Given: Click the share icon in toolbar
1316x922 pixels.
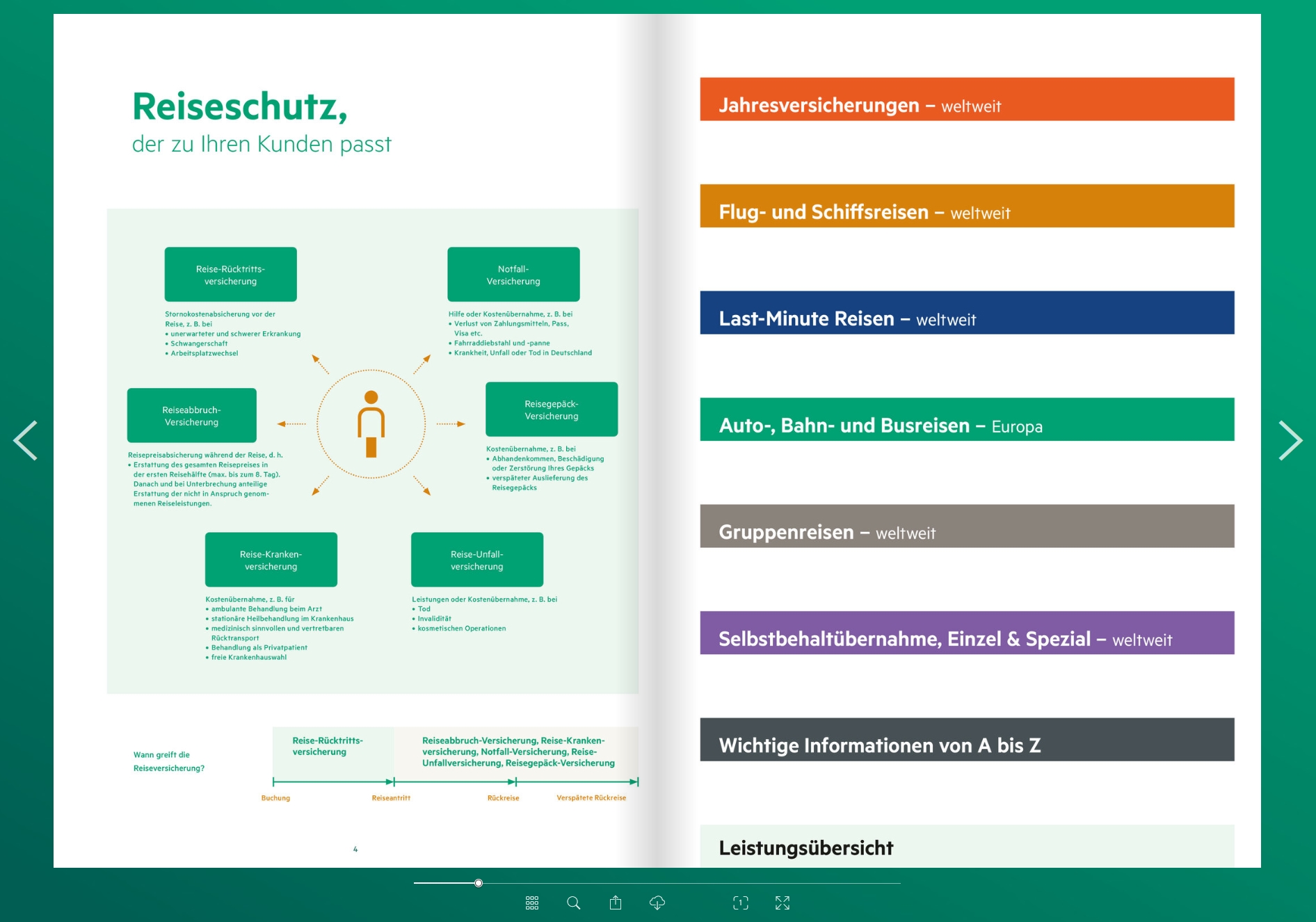Looking at the screenshot, I should pyautogui.click(x=616, y=903).
